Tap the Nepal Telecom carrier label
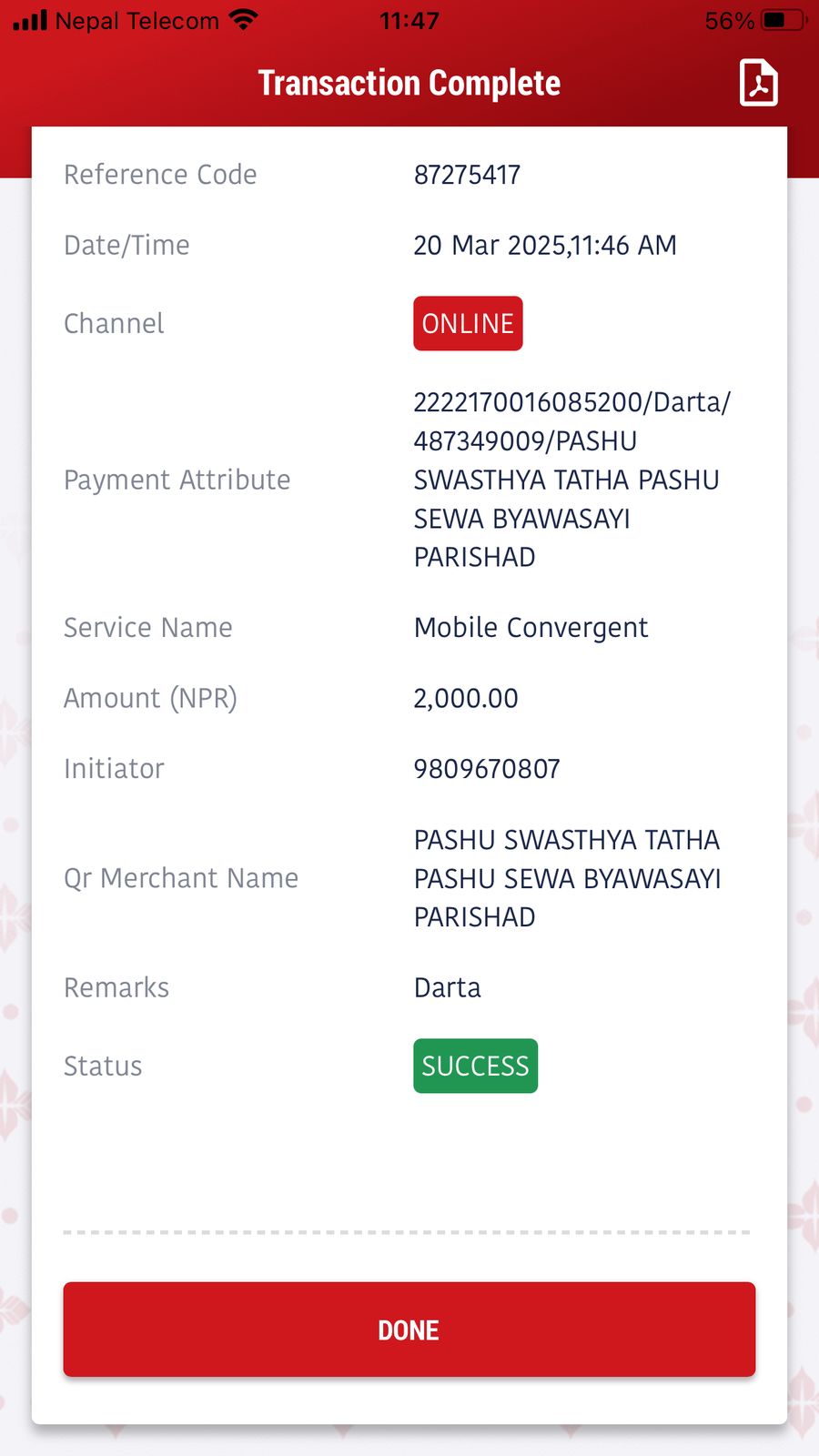The image size is (819, 1456). (x=137, y=20)
